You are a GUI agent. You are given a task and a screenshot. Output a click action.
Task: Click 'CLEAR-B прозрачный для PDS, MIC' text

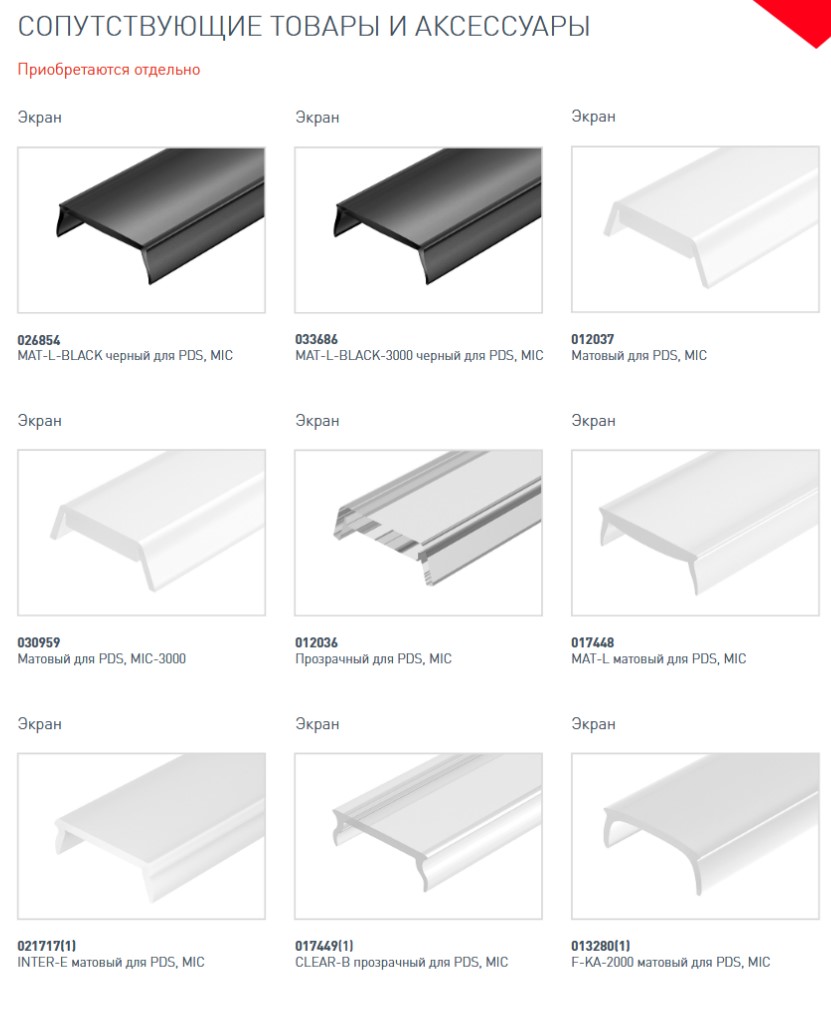tap(401, 962)
